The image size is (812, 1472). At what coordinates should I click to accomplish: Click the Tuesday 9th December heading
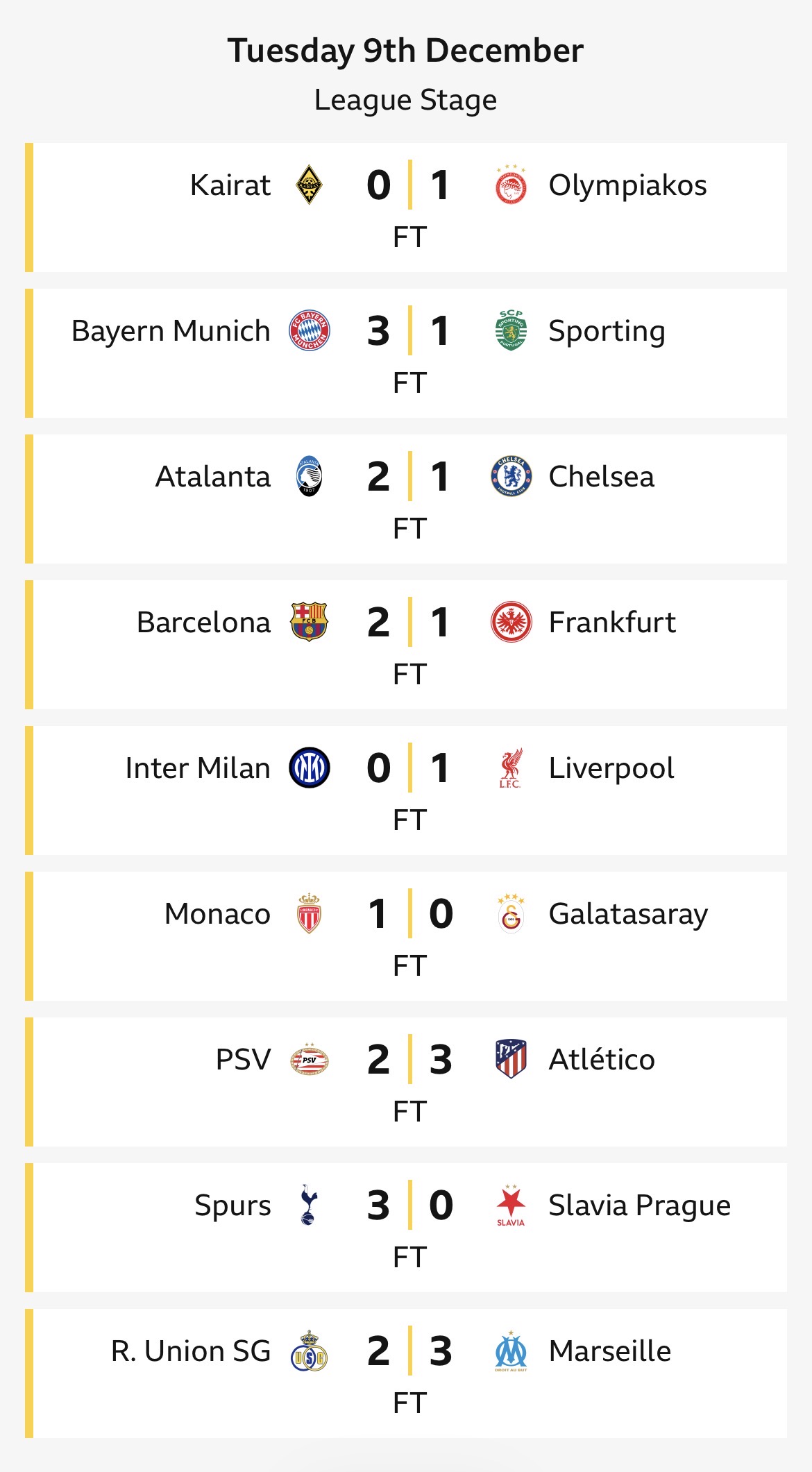pyautogui.click(x=405, y=51)
